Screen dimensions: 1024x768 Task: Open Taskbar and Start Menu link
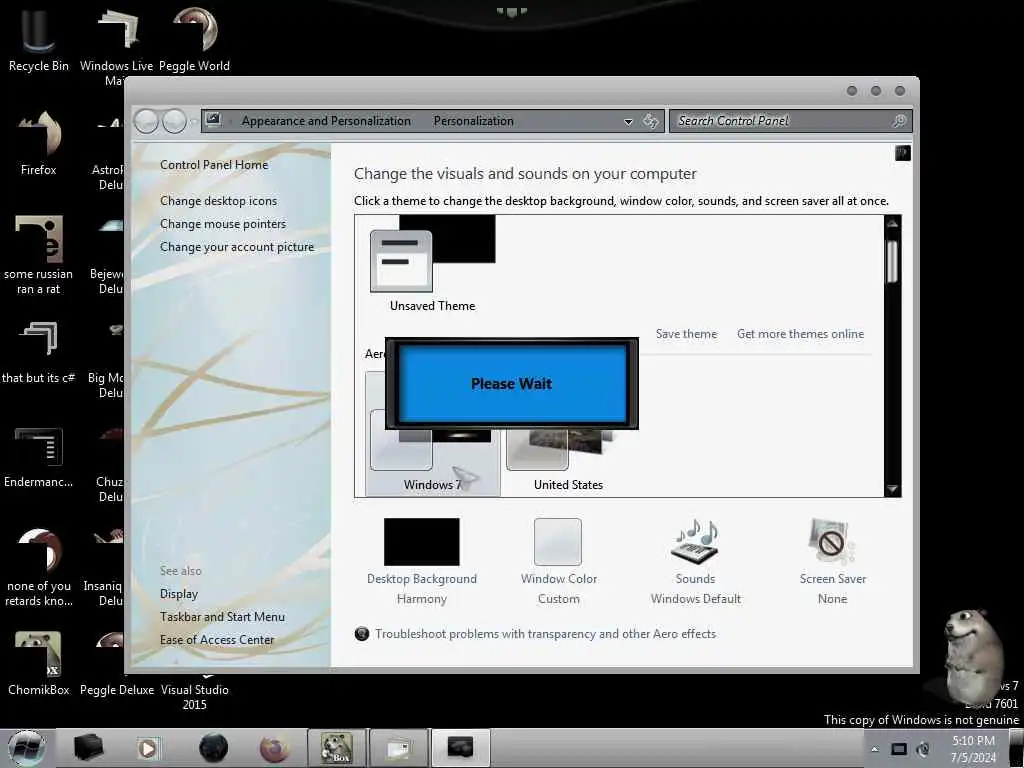222,616
